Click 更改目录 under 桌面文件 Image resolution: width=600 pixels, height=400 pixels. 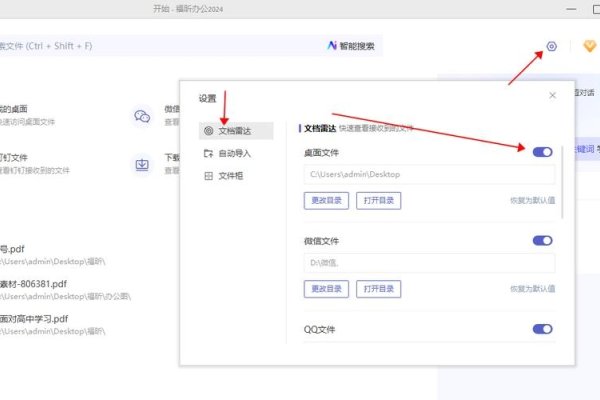(326, 201)
